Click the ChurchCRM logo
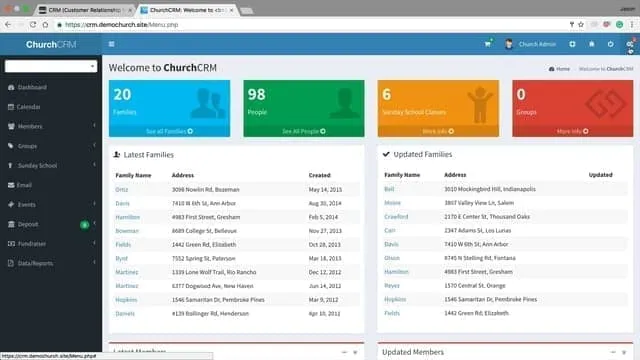 (51, 44)
